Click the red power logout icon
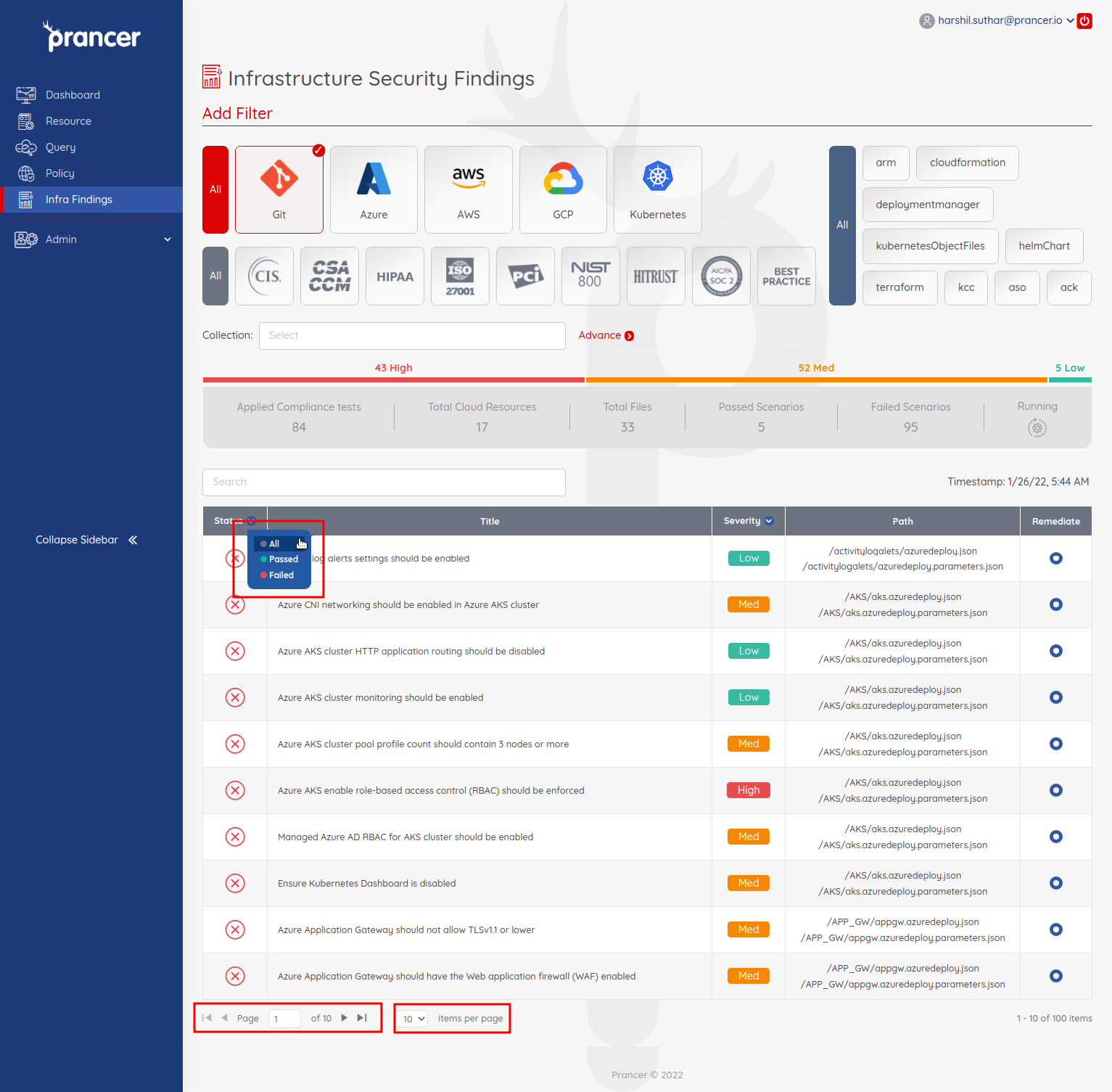This screenshot has width=1112, height=1092. click(1084, 20)
